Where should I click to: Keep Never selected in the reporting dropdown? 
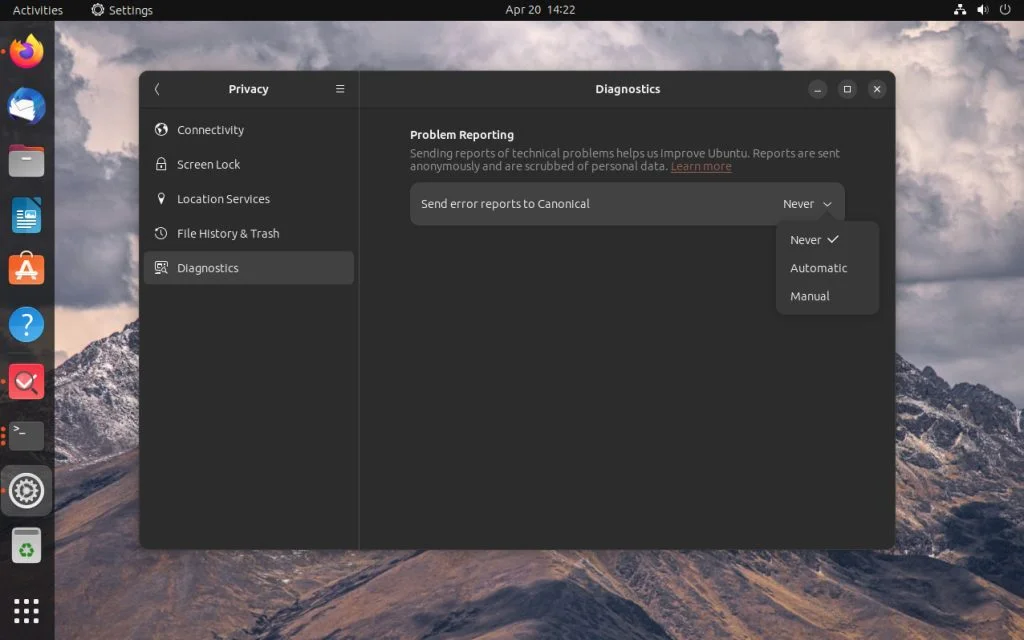pyautogui.click(x=806, y=239)
